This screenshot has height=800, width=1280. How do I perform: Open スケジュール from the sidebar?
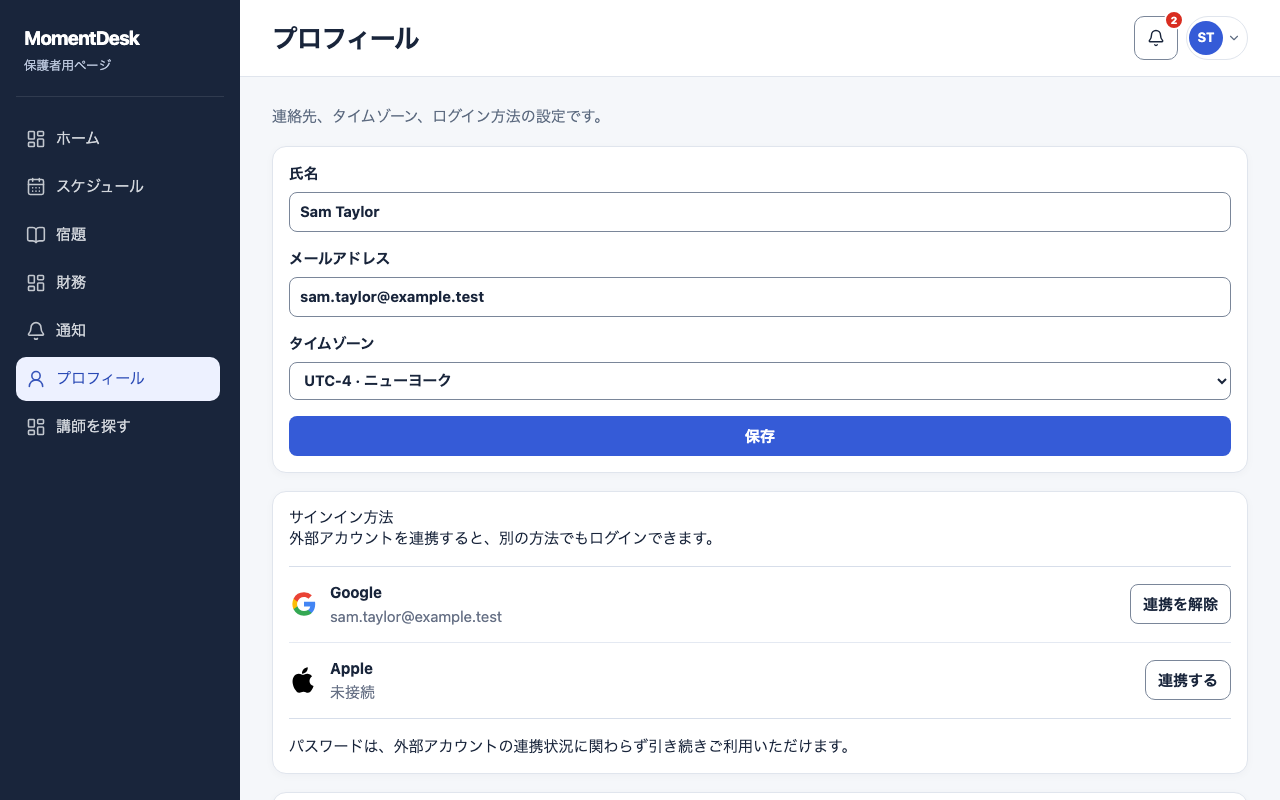[118, 187]
